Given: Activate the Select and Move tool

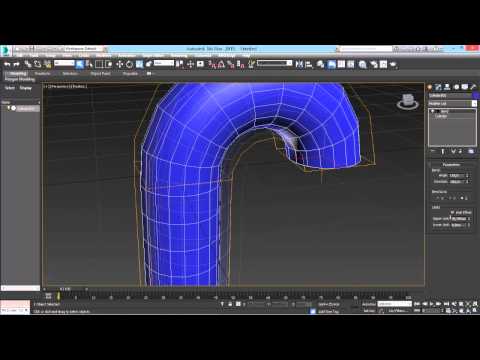Looking at the screenshot, I should click(120, 64).
